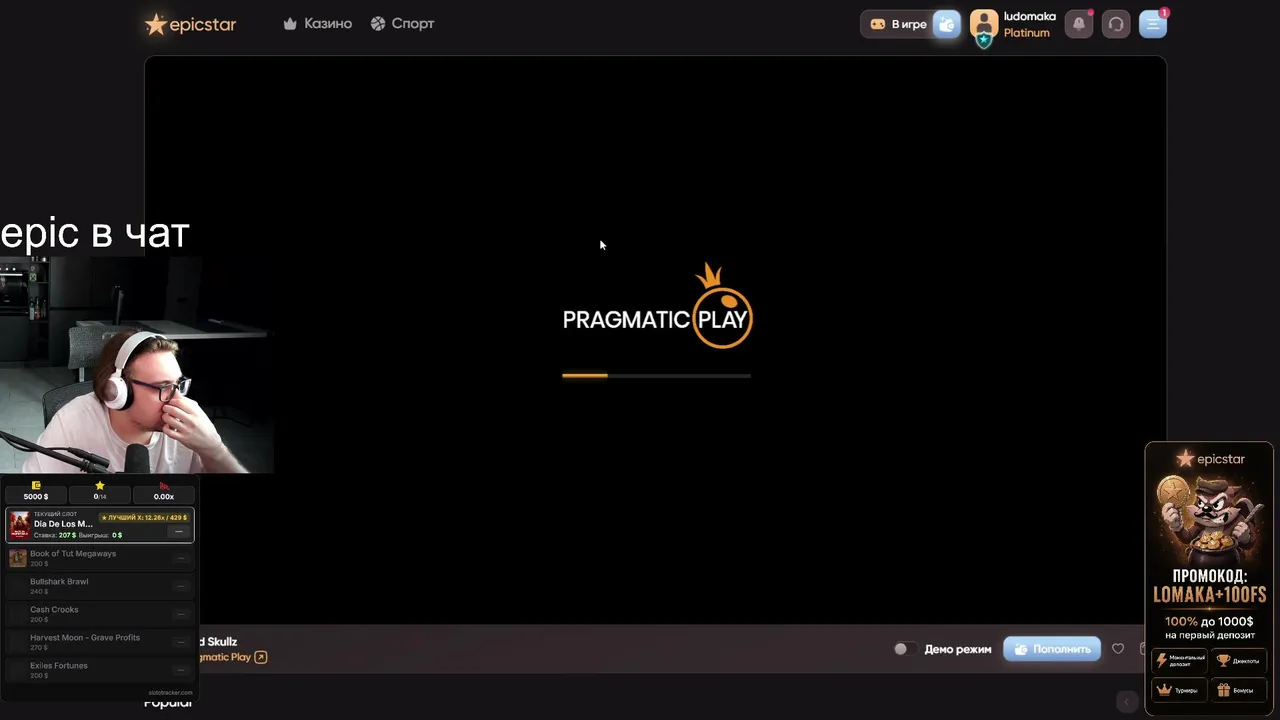Click the ПРОМОКОД LOMAKA+100FS banner text
This screenshot has height=720, width=1280.
tap(1210, 586)
